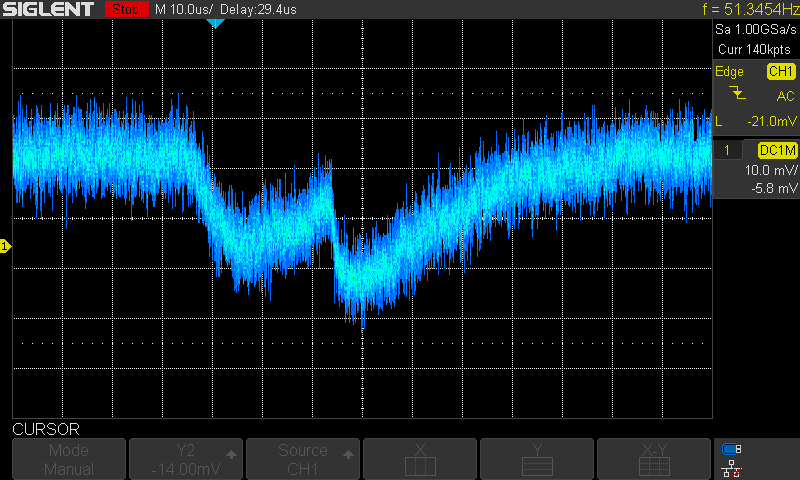This screenshot has height=480, width=800.
Task: Click the -5.8 mV offset value
Action: [774, 188]
